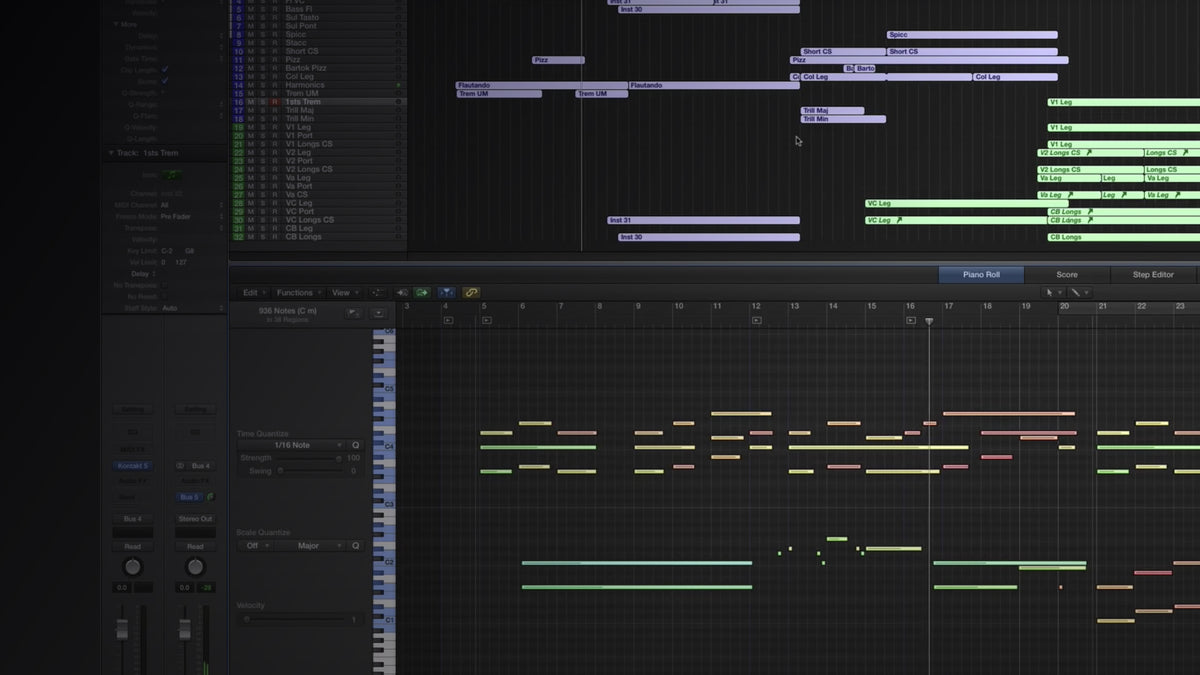The width and height of the screenshot is (1200, 675).
Task: Open the Edit menu in piano roll
Action: 254,293
